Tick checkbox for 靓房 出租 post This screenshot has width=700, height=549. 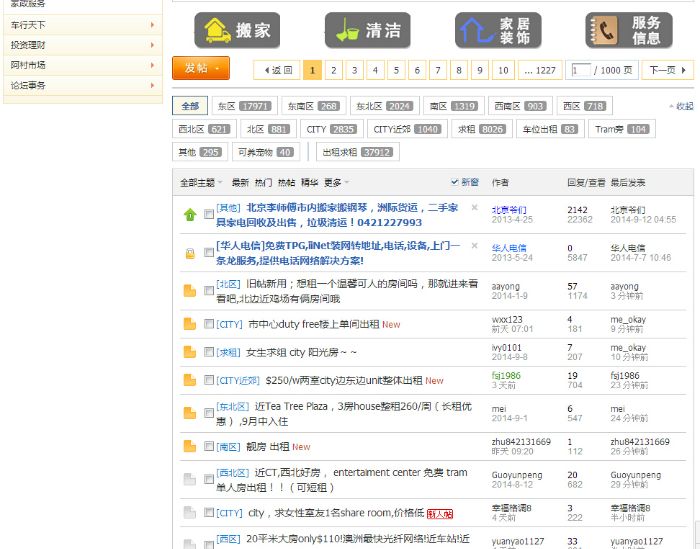(x=208, y=446)
